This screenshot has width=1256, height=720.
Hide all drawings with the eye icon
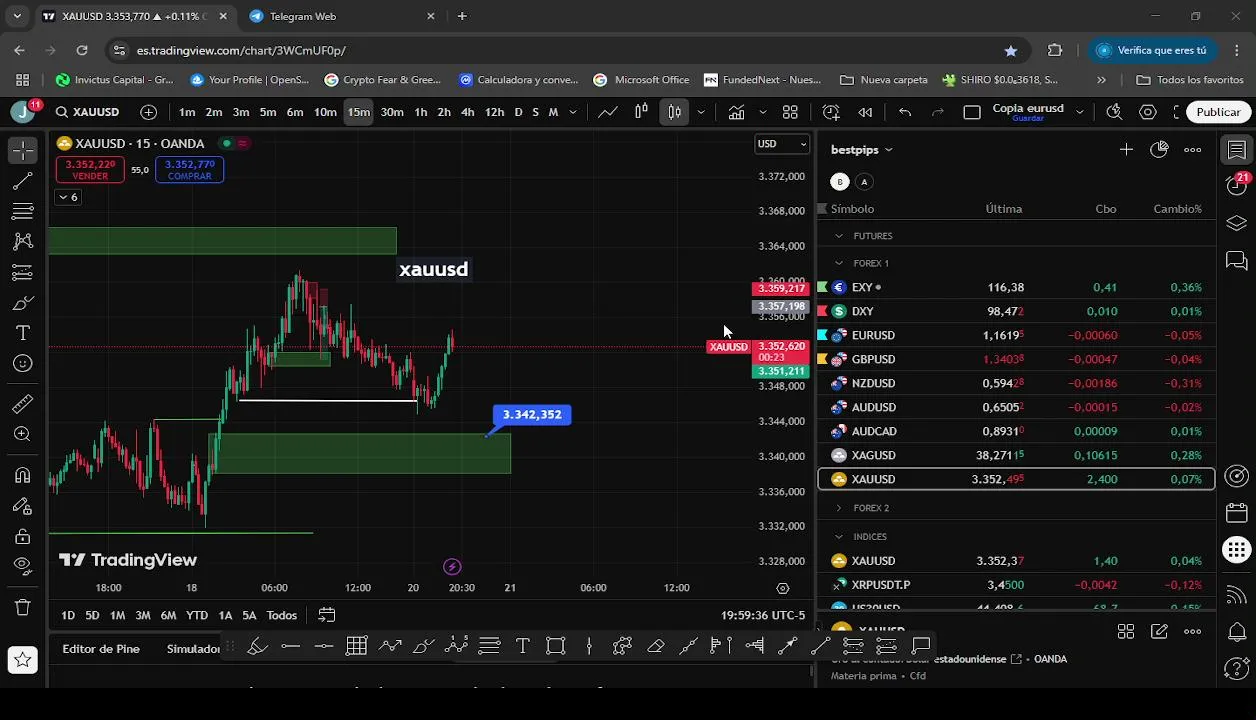point(22,566)
